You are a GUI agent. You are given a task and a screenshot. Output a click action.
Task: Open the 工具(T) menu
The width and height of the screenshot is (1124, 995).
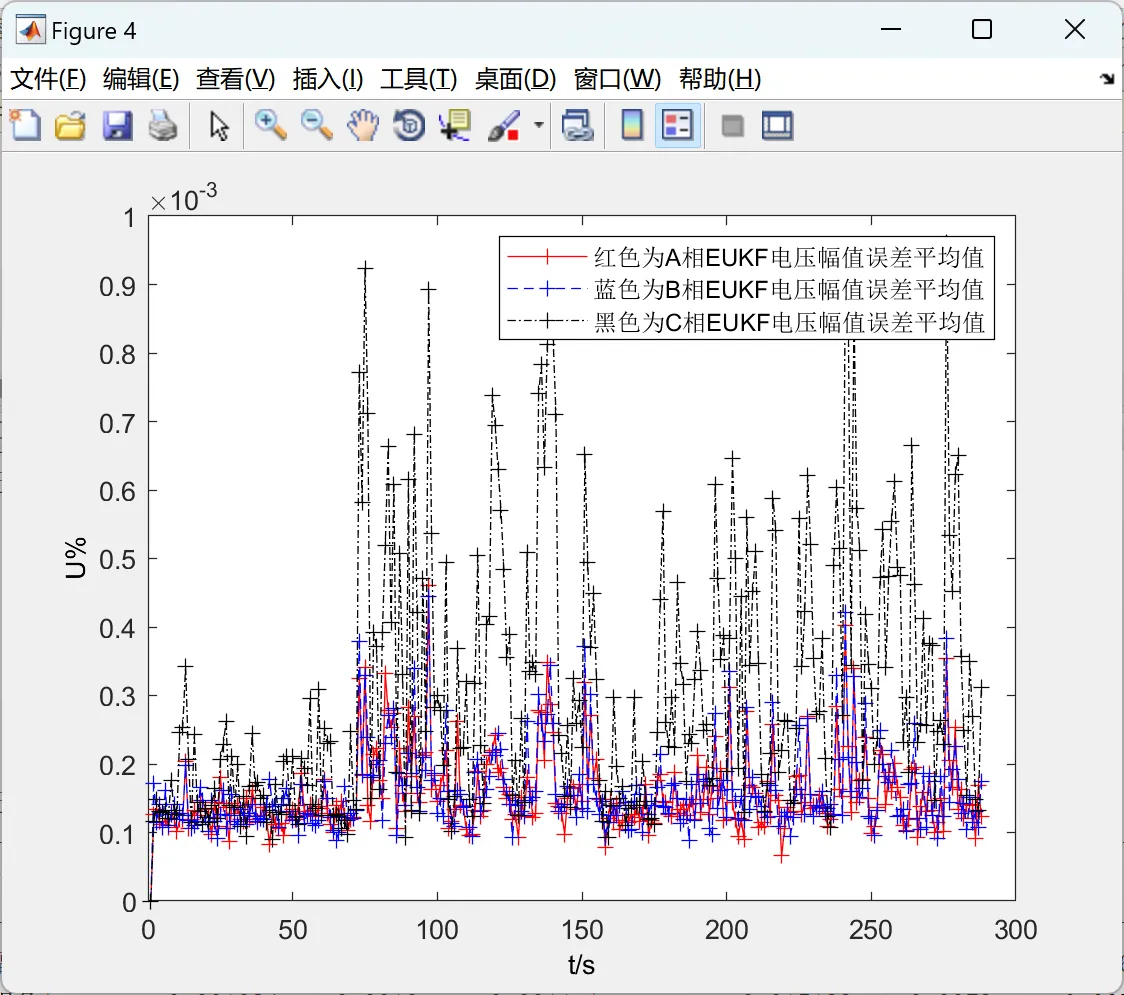pos(419,79)
